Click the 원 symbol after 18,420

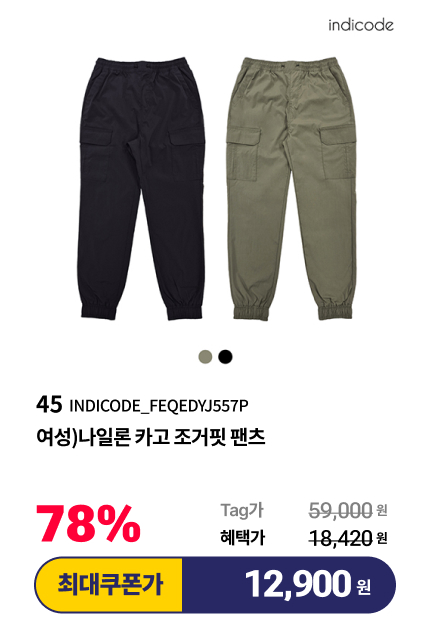click(x=382, y=538)
